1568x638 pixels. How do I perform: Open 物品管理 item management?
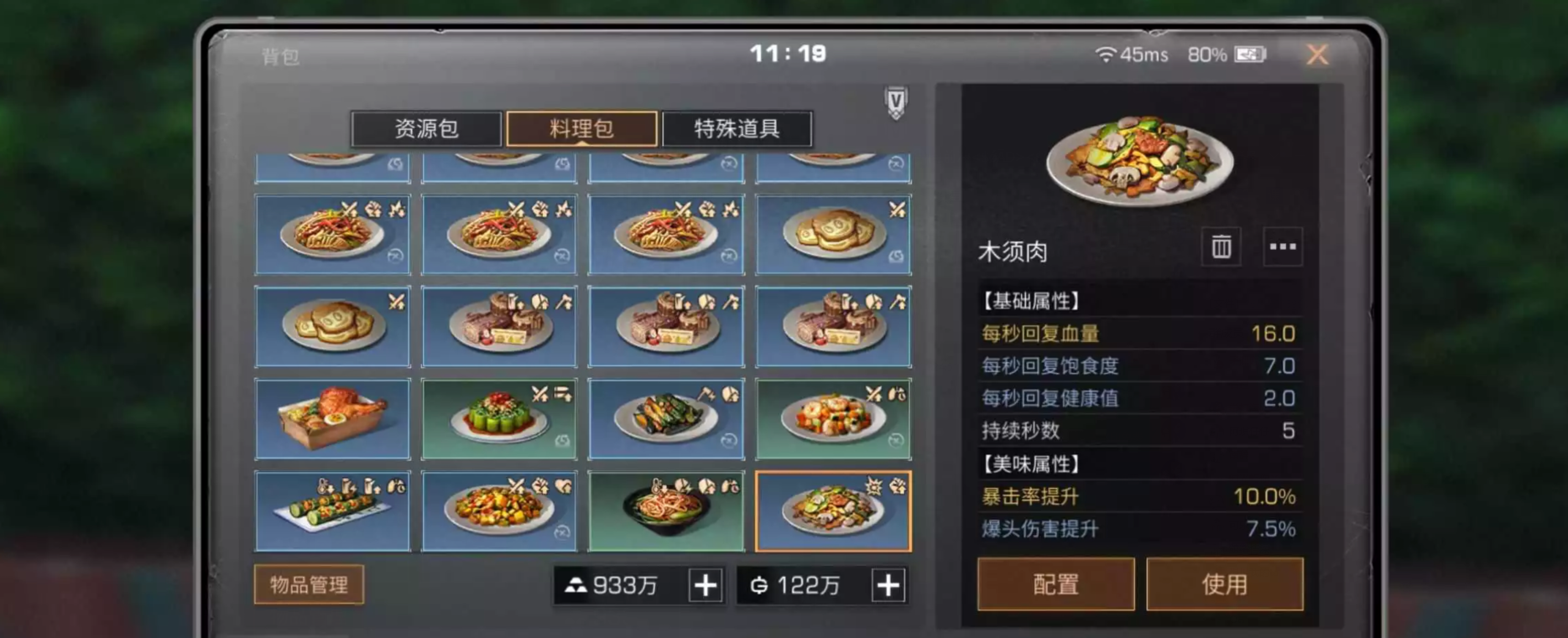pyautogui.click(x=309, y=584)
